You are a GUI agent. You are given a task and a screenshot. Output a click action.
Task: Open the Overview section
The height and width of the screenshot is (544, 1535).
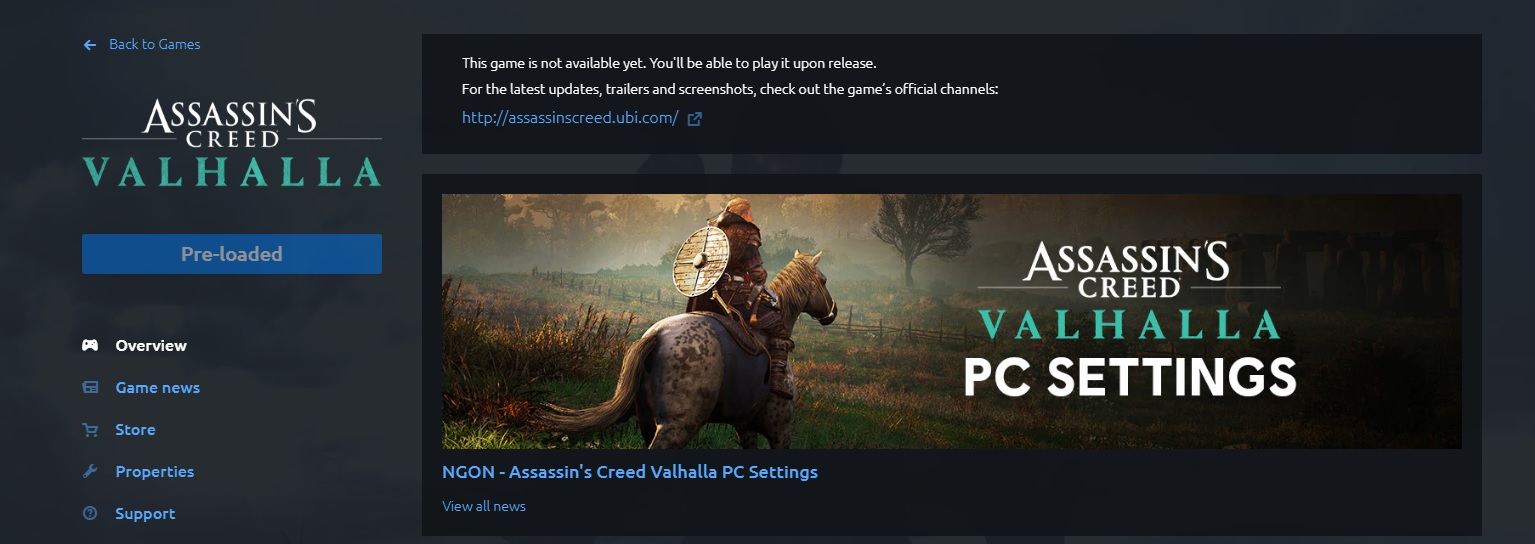click(151, 345)
